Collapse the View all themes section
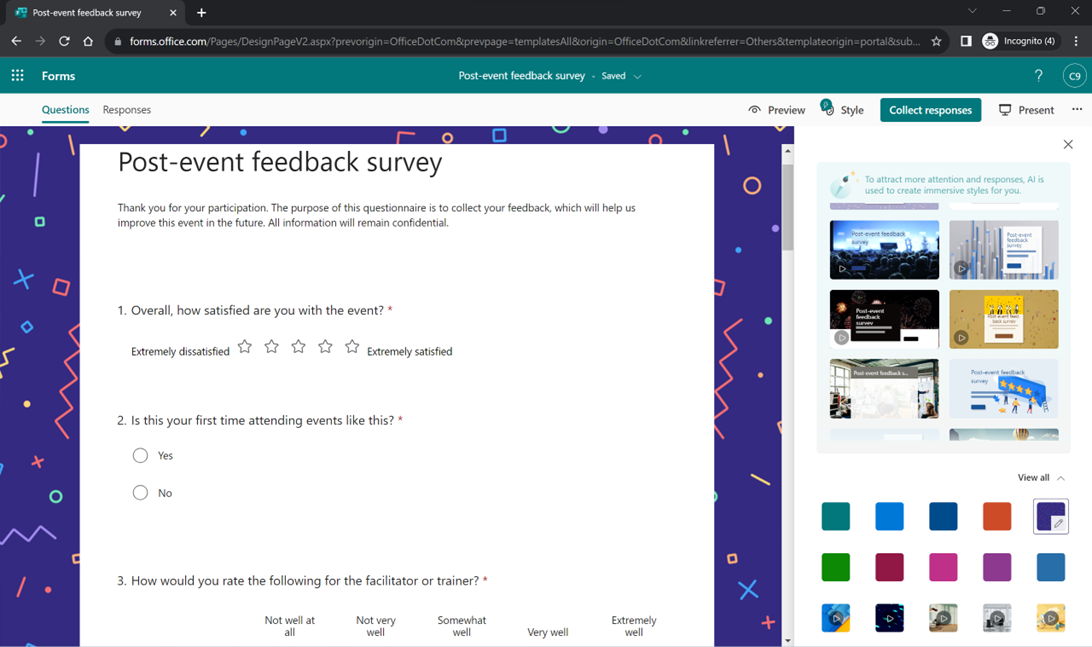The width and height of the screenshot is (1092, 647). pos(1062,478)
